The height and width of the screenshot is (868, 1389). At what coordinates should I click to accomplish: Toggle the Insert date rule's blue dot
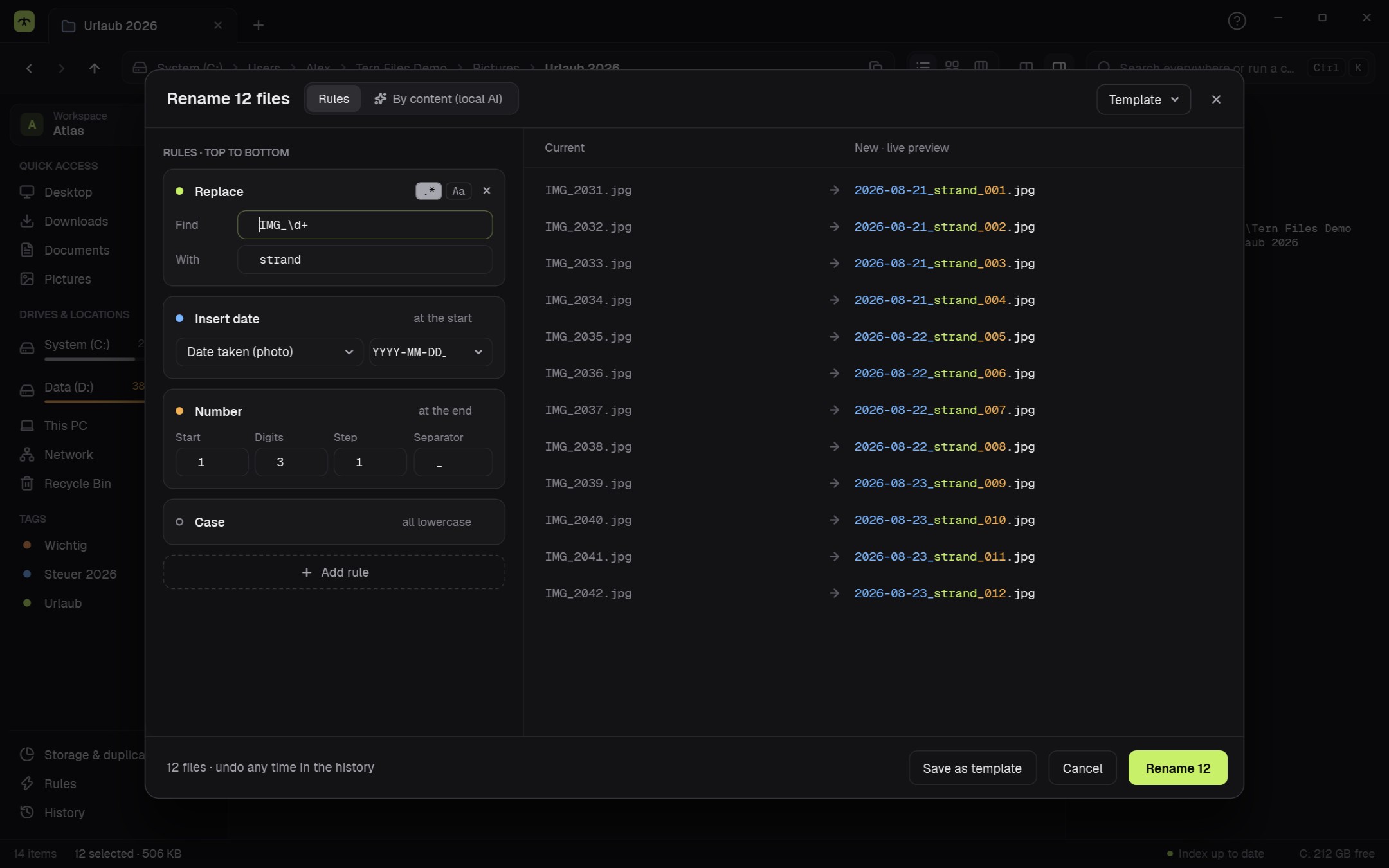tap(179, 318)
